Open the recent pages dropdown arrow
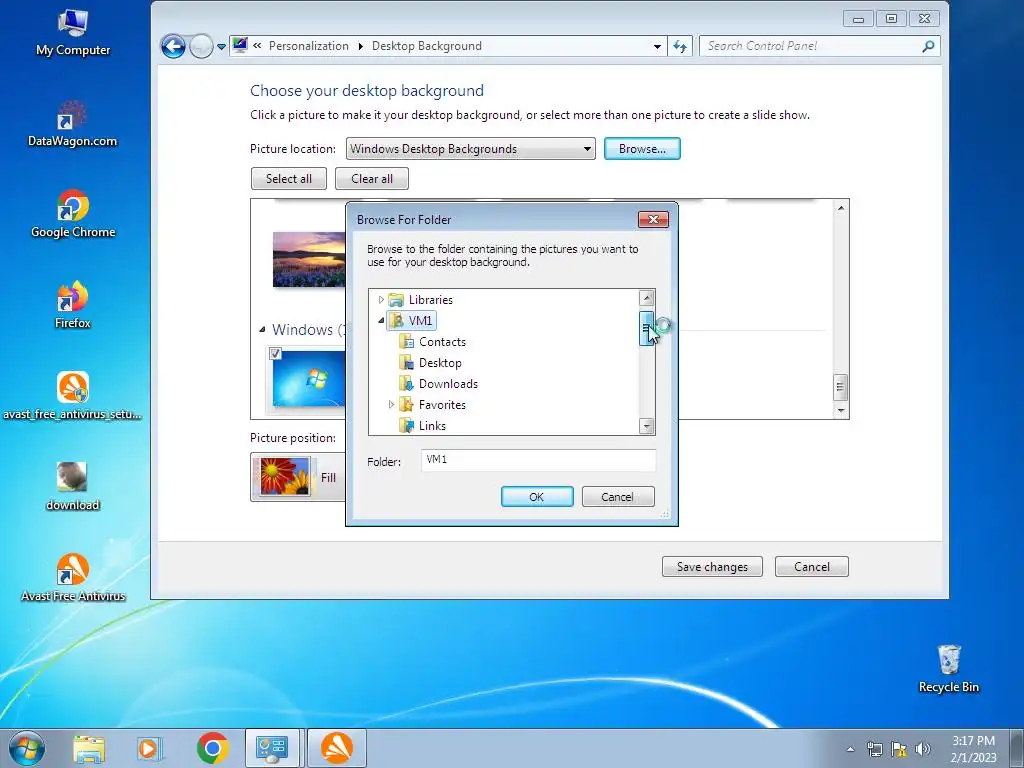This screenshot has height=768, width=1024. pyautogui.click(x=221, y=46)
